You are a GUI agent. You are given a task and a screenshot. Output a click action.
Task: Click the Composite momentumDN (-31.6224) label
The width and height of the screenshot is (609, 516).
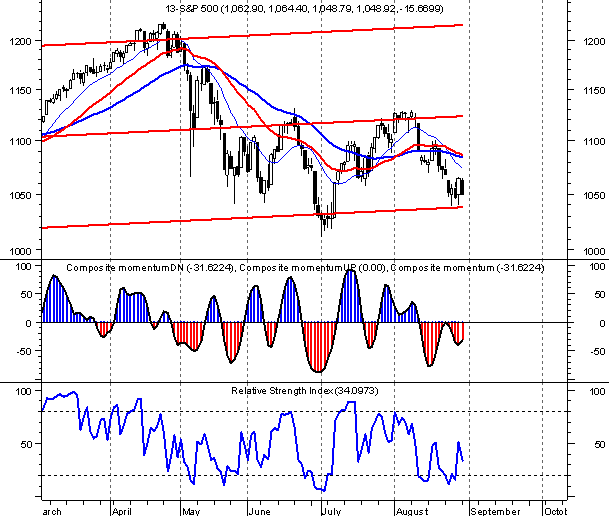tap(151, 268)
